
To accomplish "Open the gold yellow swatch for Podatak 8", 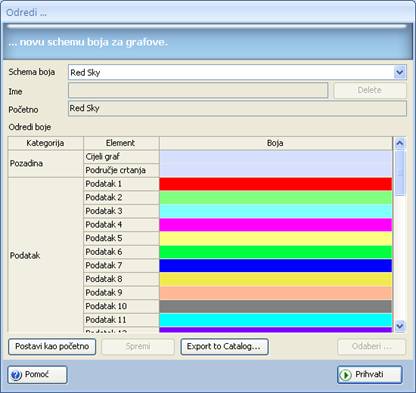I will [x=276, y=279].
